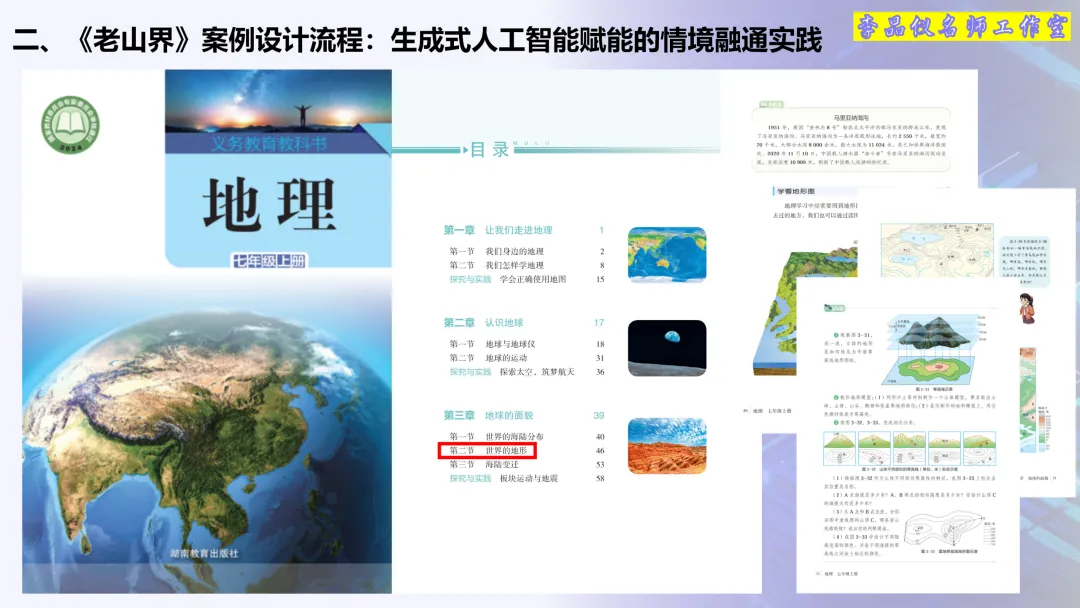Image resolution: width=1080 pixels, height=608 pixels.
Task: Open 板块运动与地震 practice entry
Action: click(503, 479)
